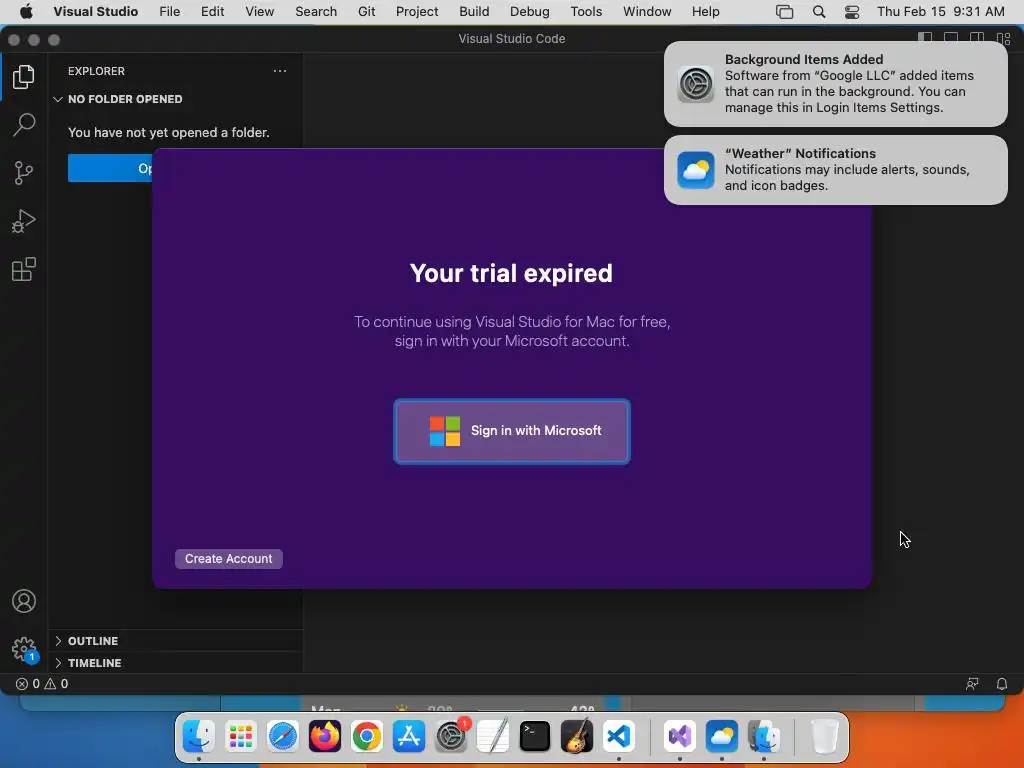Open Launchpad from the Dock

click(x=240, y=737)
